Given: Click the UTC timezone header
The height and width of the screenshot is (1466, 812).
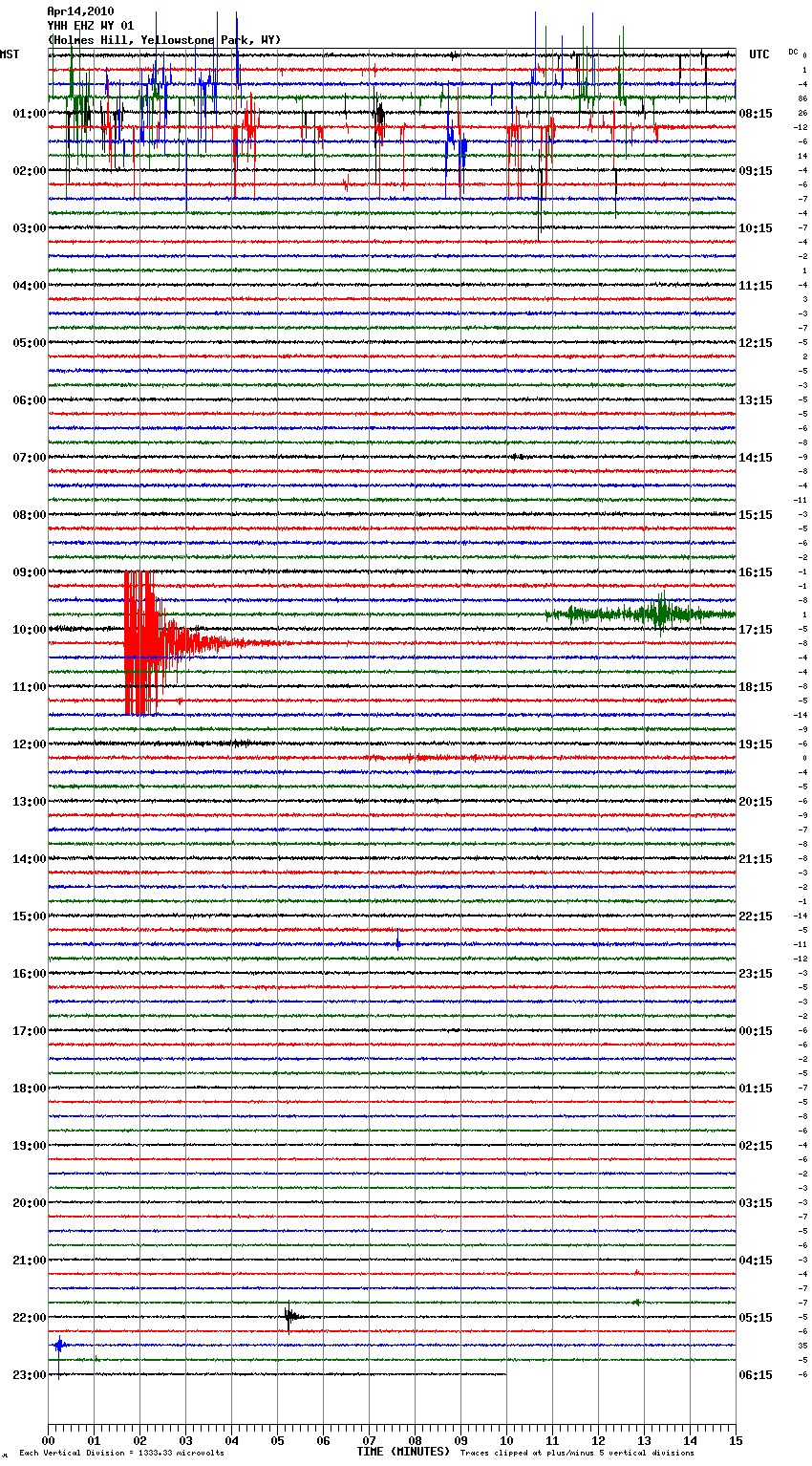Looking at the screenshot, I should (759, 54).
